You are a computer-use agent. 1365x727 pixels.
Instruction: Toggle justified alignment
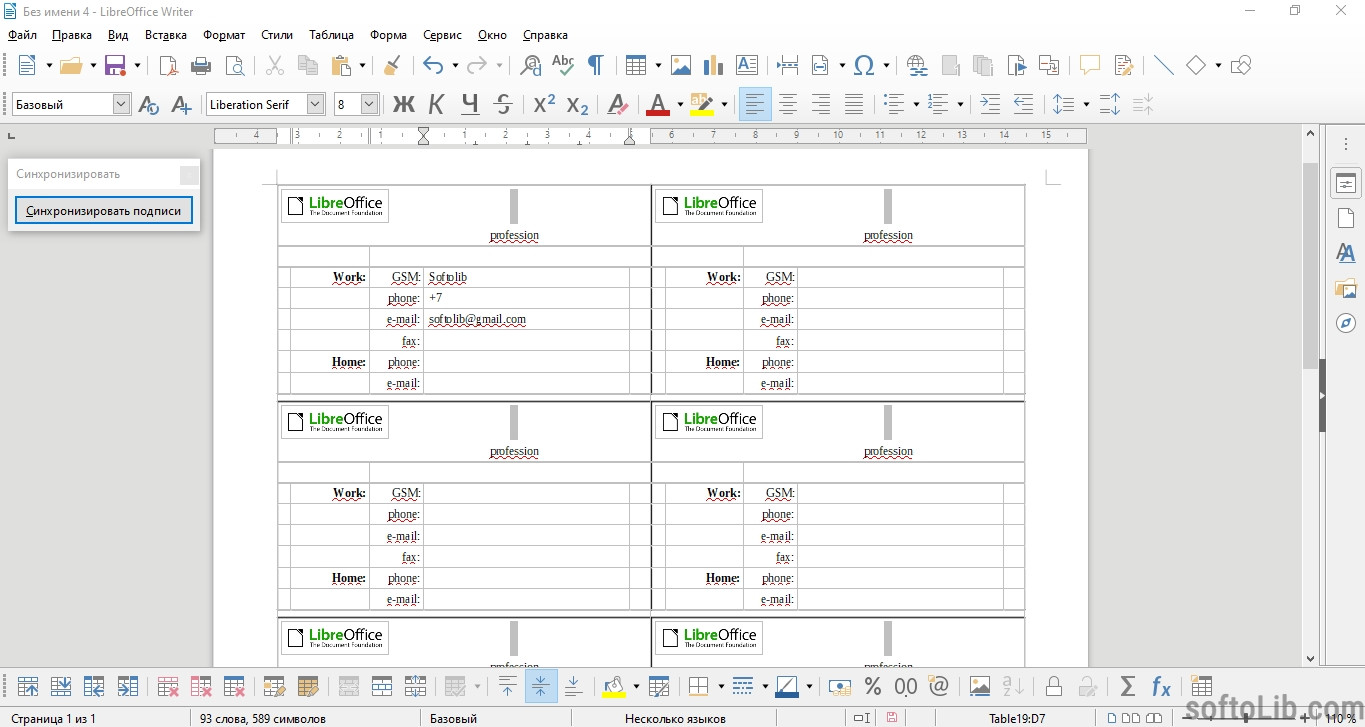pos(854,104)
